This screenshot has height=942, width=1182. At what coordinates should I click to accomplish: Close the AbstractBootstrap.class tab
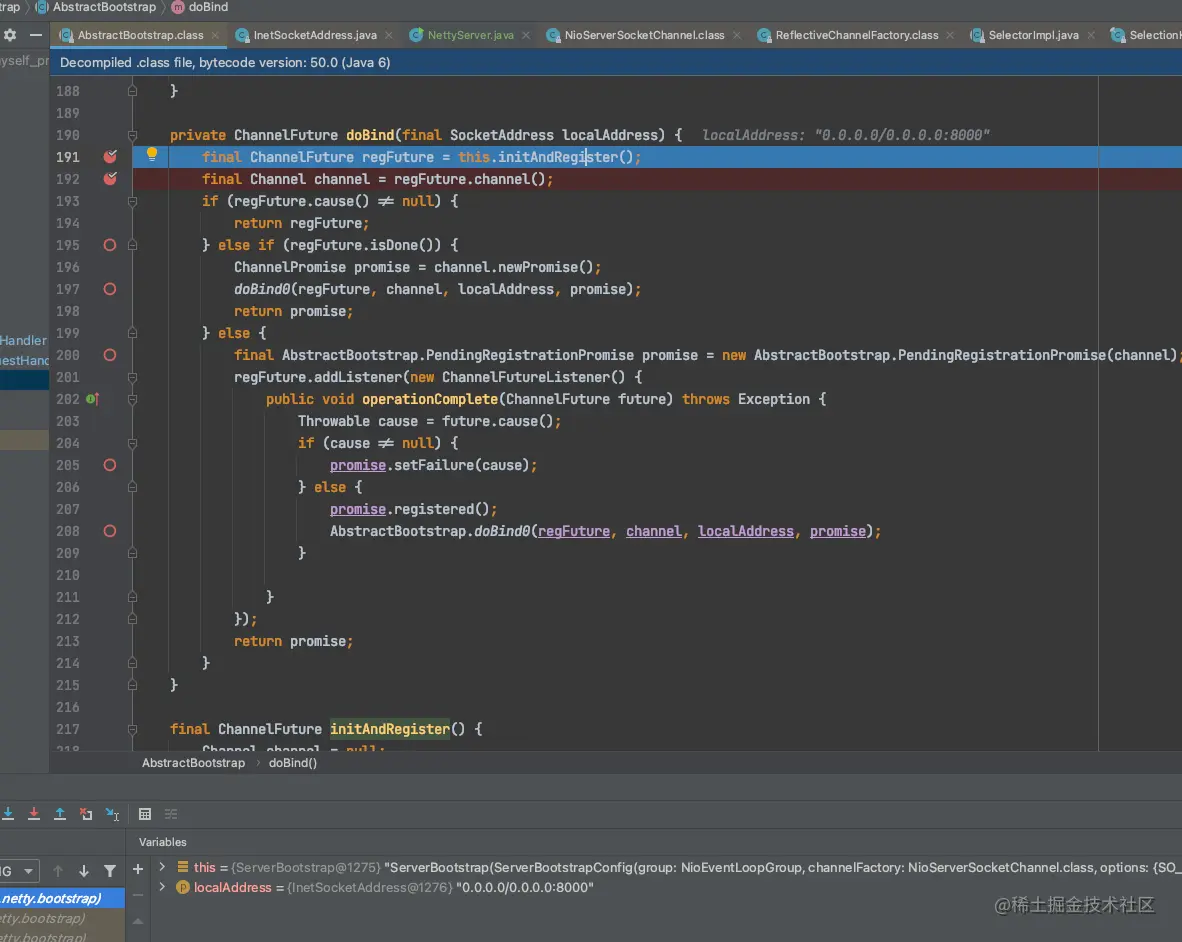point(216,35)
